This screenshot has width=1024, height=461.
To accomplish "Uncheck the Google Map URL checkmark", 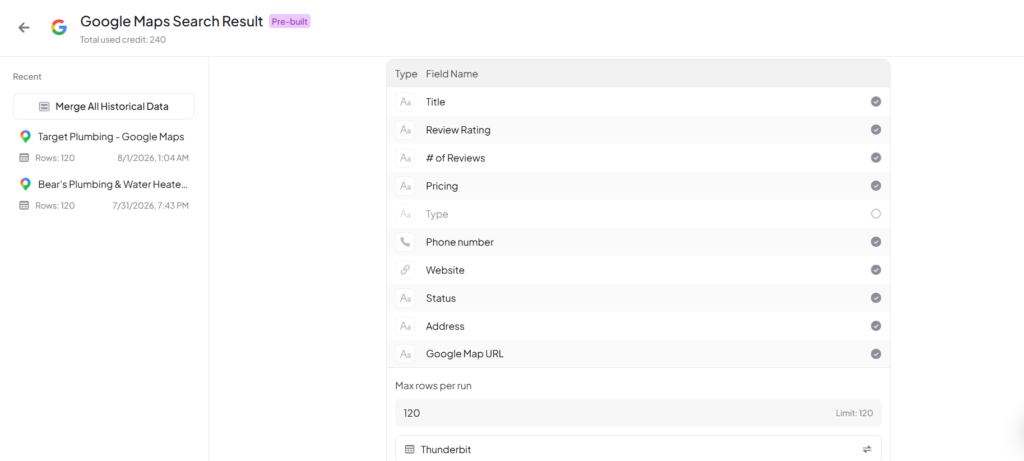I will [876, 354].
